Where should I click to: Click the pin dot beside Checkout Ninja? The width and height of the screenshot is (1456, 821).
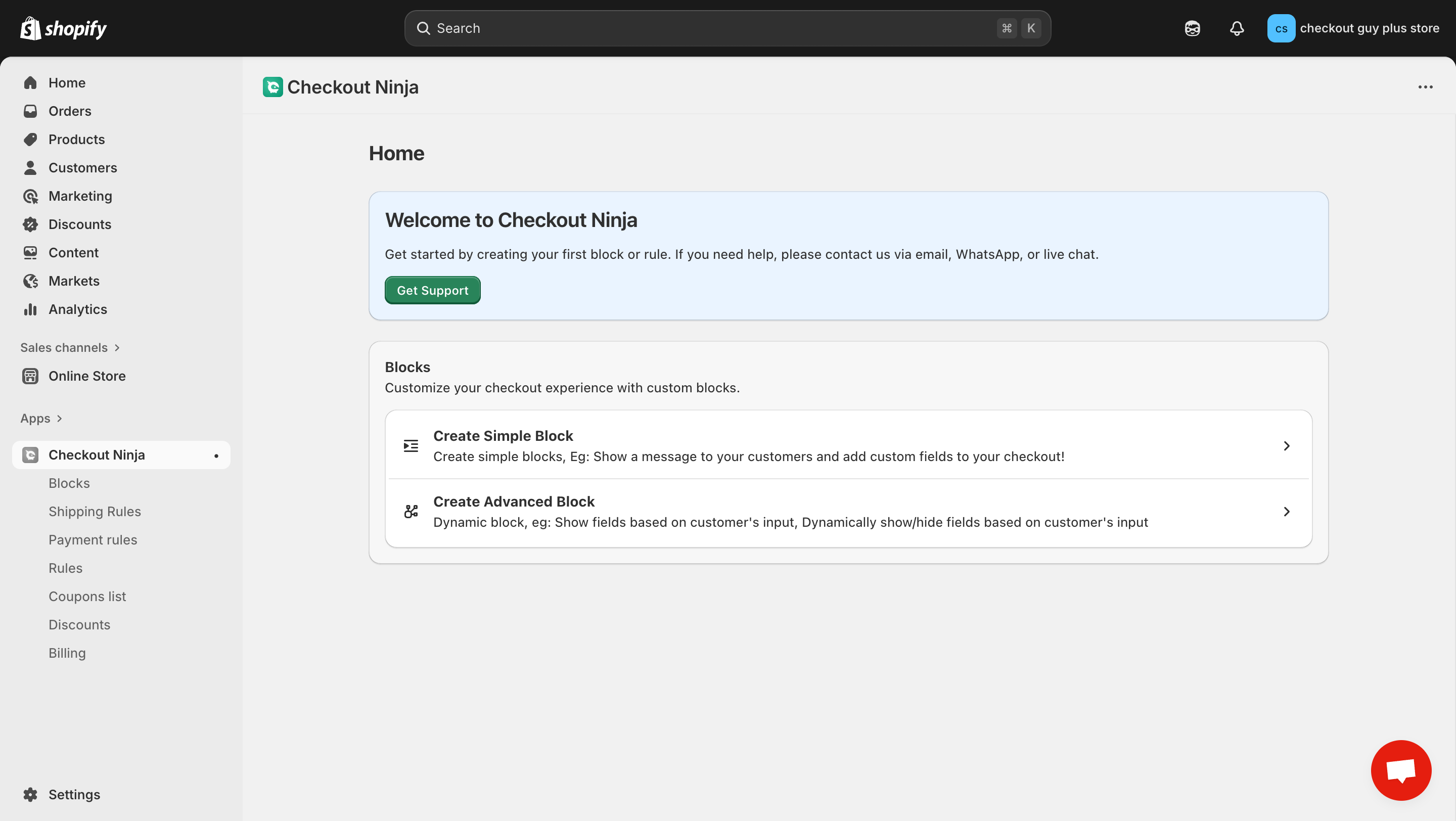coord(216,456)
